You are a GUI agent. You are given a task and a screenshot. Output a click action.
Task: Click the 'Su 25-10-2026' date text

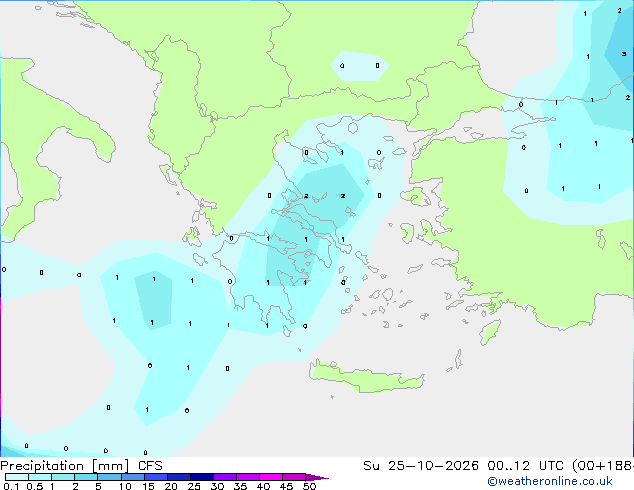pyautogui.click(x=421, y=466)
